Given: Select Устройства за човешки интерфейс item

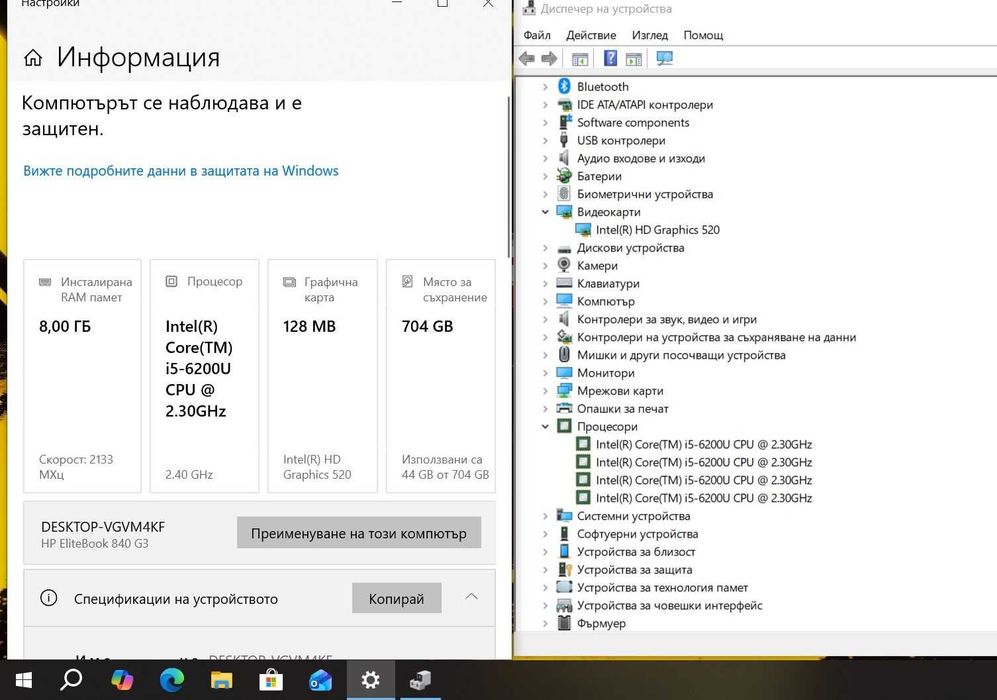Looking at the screenshot, I should (x=670, y=605).
